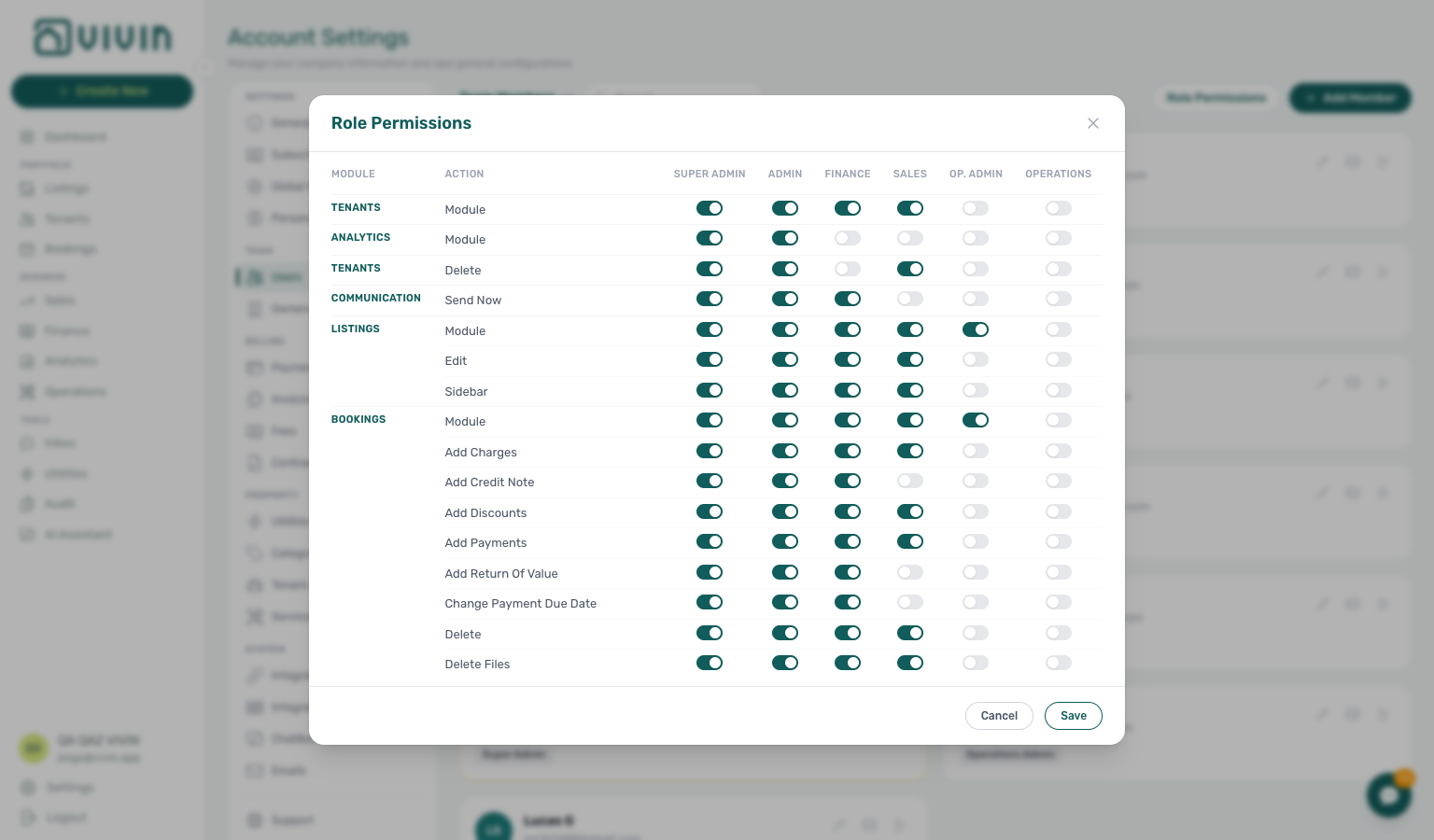This screenshot has height=840, width=1434.
Task: Click the FINANCE column header
Action: [848, 174]
